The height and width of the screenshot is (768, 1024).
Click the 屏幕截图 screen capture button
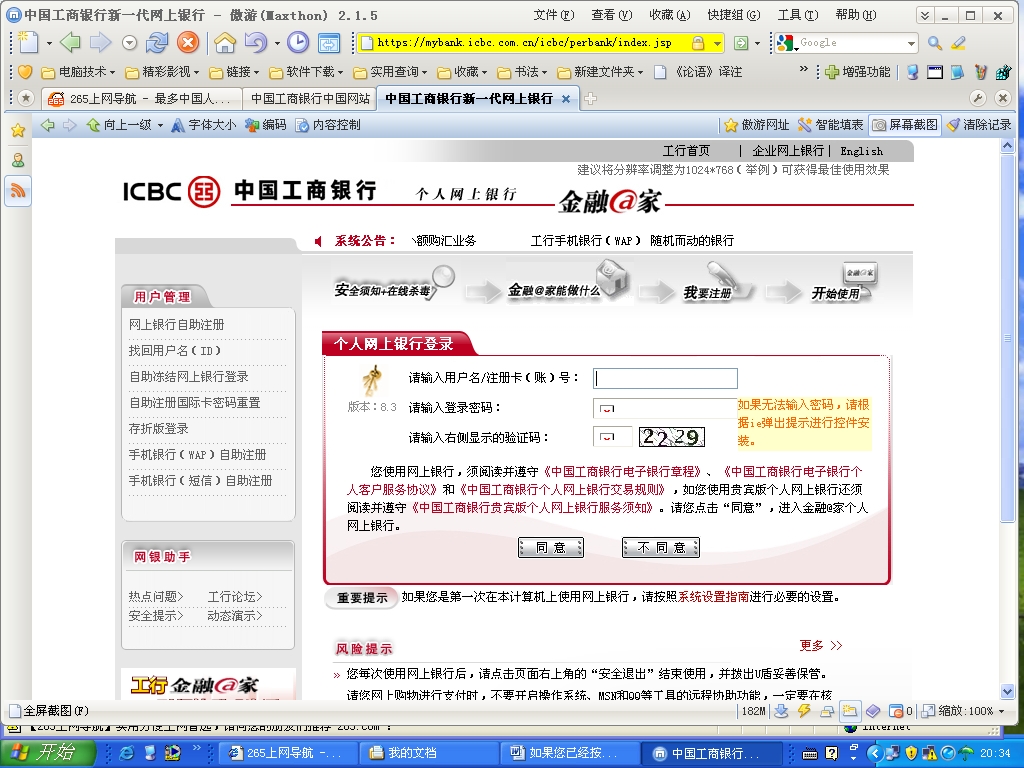coord(905,125)
